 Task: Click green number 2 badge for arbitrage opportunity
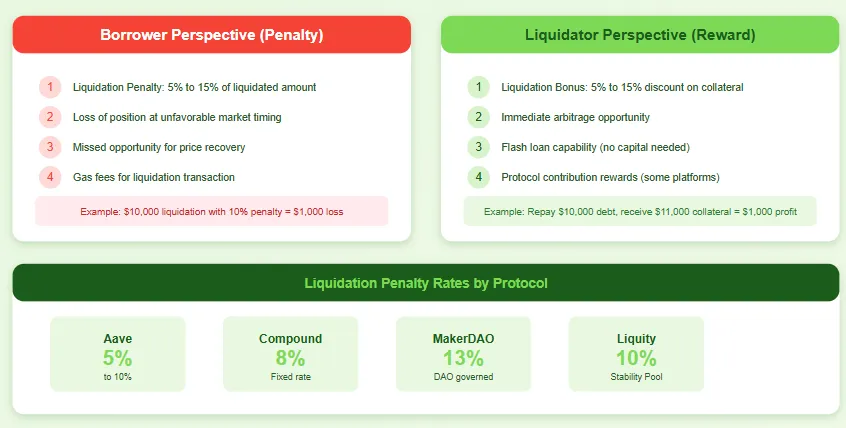tap(479, 117)
